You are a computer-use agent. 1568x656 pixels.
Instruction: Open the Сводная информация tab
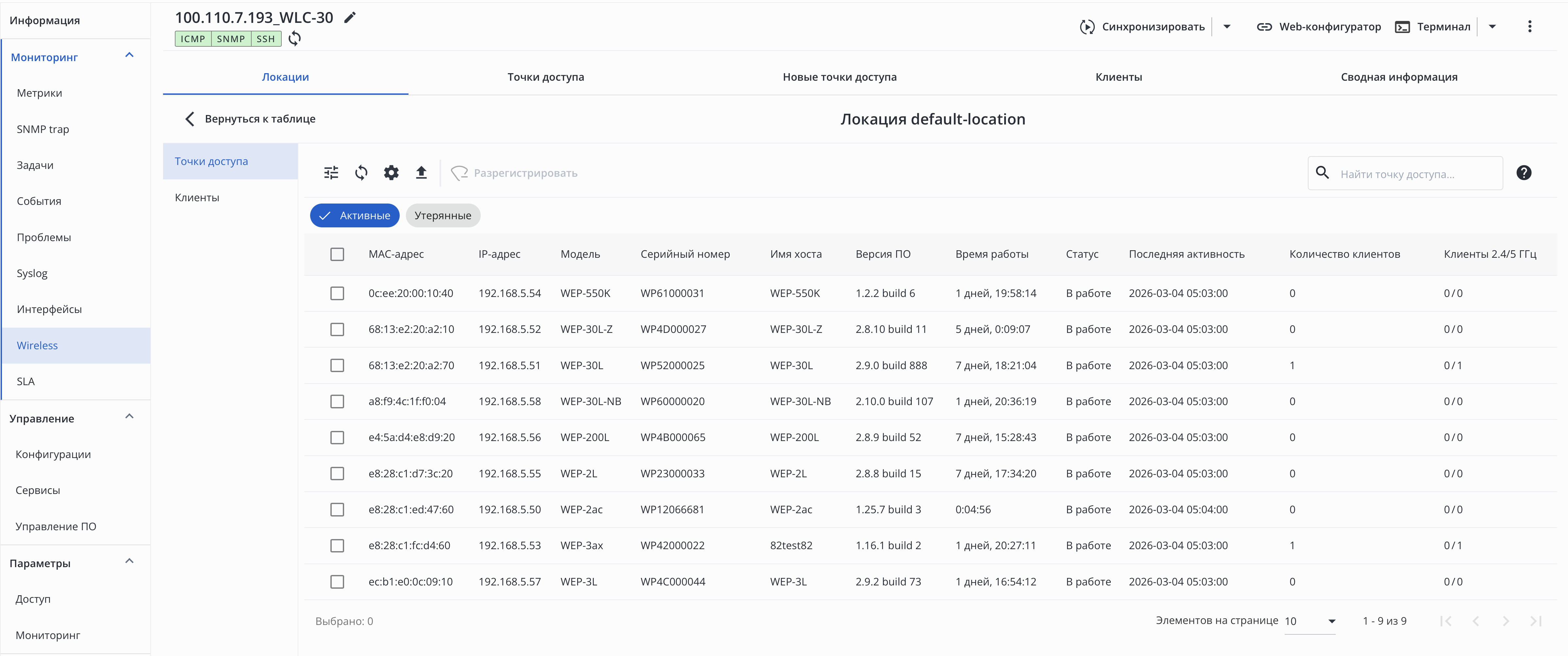[x=1398, y=77]
